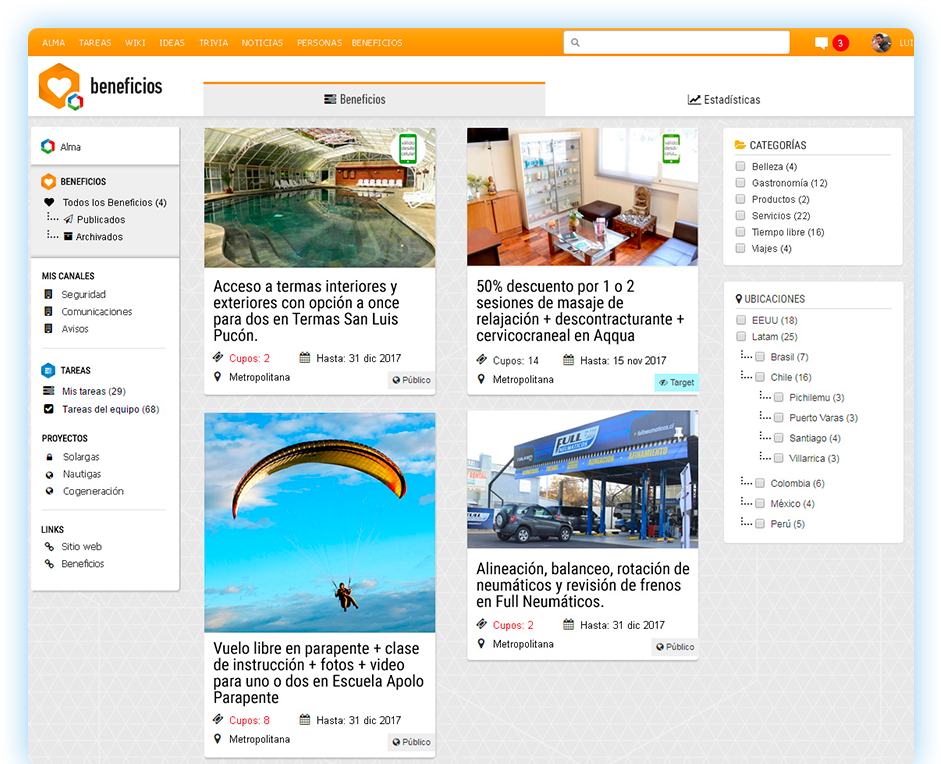This screenshot has width=941, height=764.
Task: Click the Ubicaciones map pin icon
Action: tap(739, 298)
